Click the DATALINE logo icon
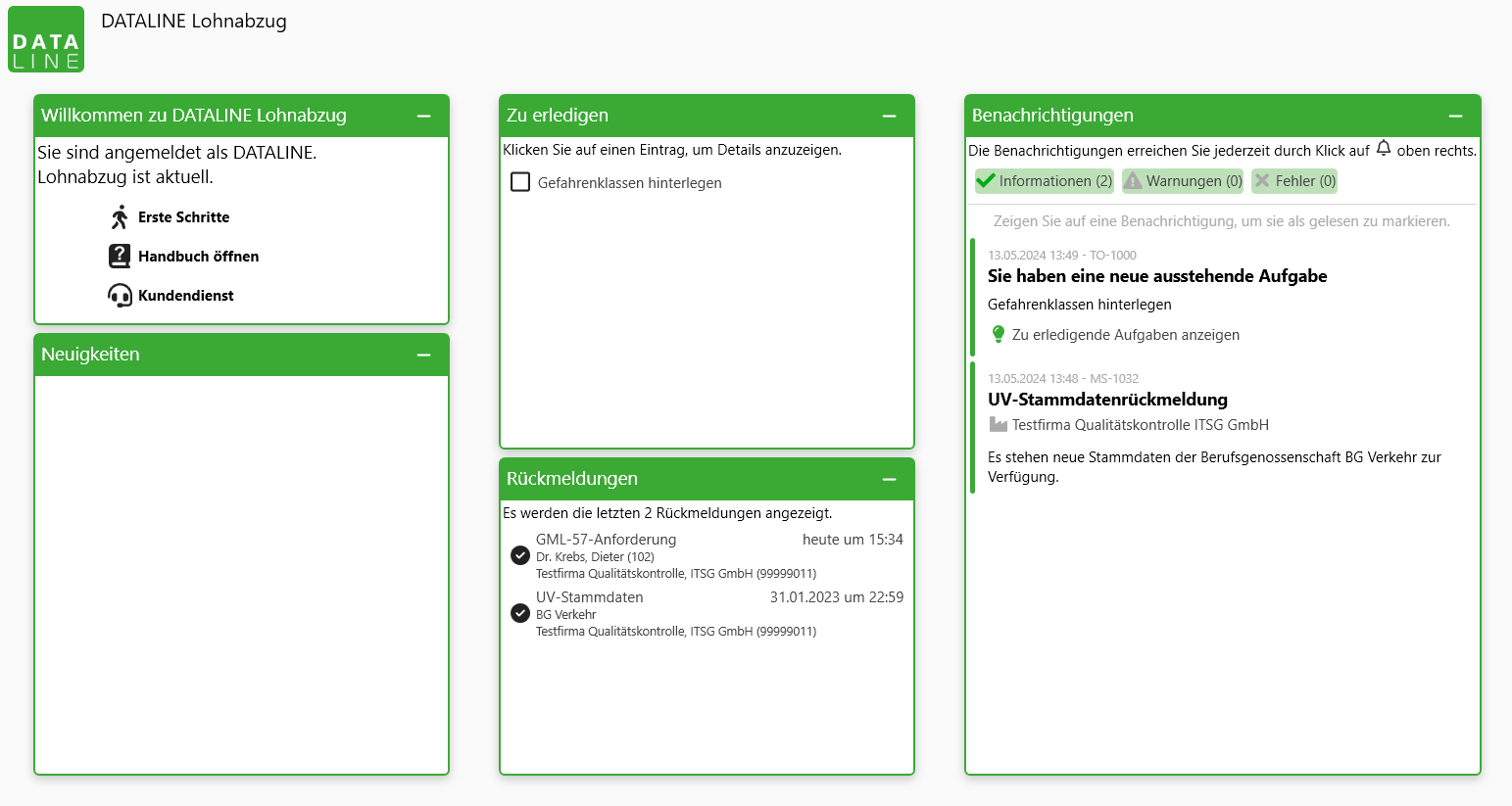 click(x=46, y=39)
